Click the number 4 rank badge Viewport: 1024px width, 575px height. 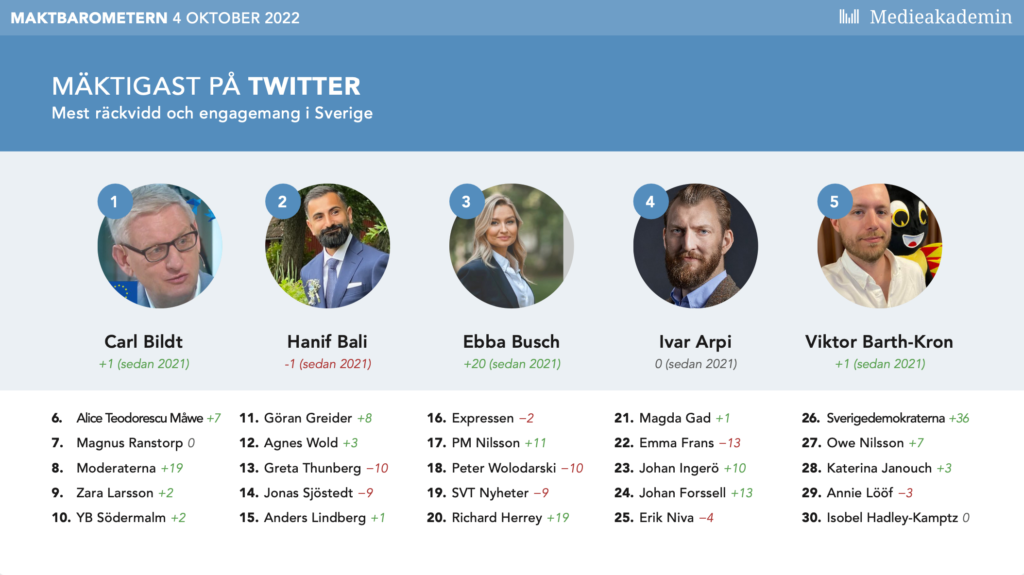650,201
